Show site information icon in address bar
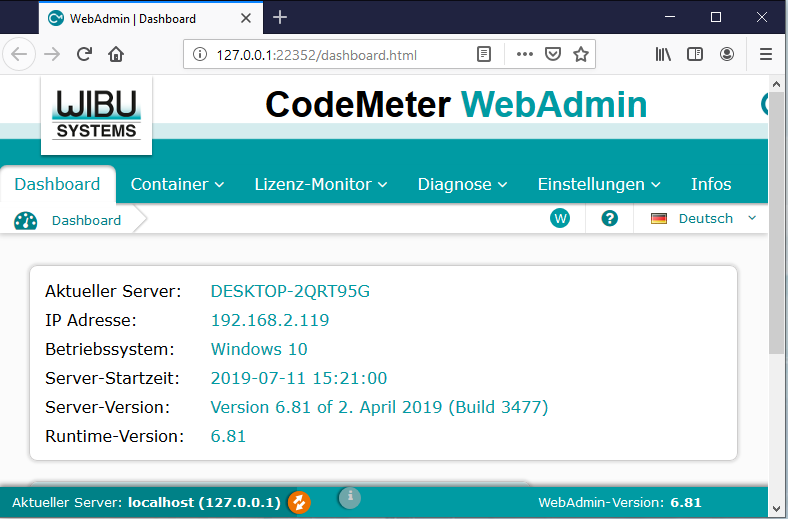 click(200, 54)
